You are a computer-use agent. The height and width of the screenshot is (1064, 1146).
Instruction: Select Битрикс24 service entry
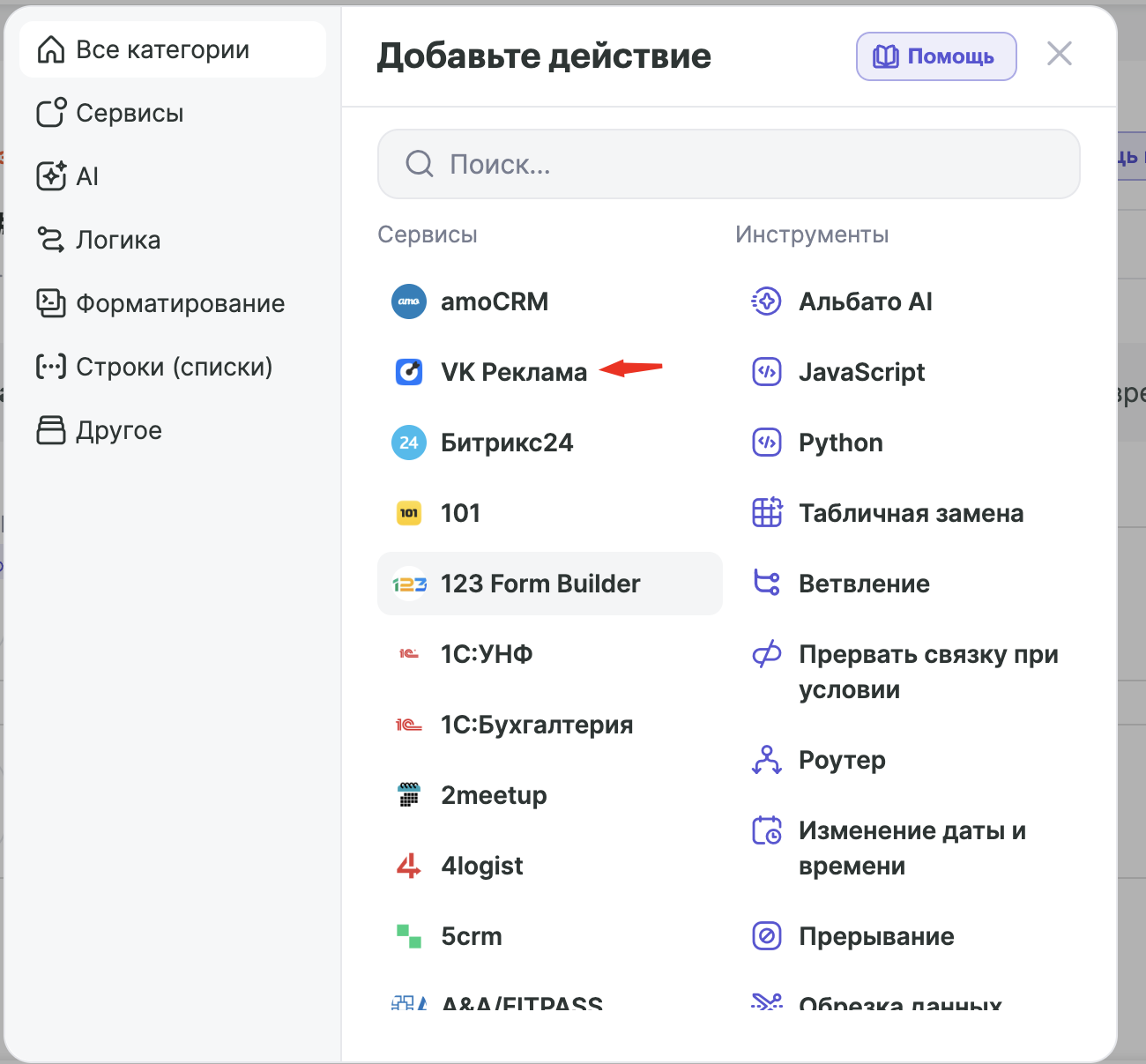550,443
